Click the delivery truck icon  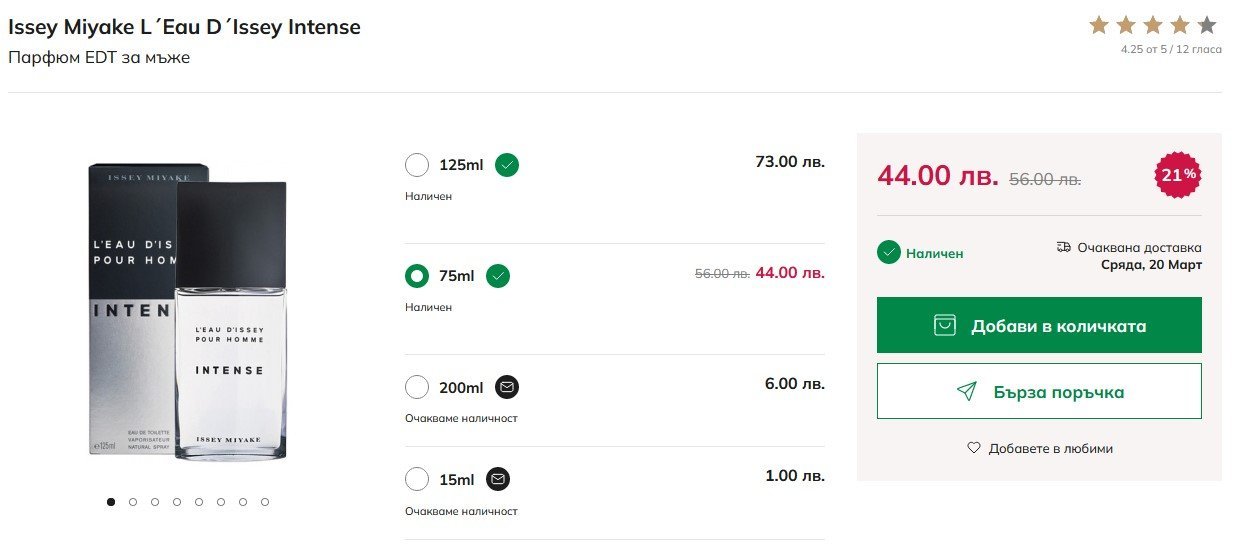point(1064,247)
